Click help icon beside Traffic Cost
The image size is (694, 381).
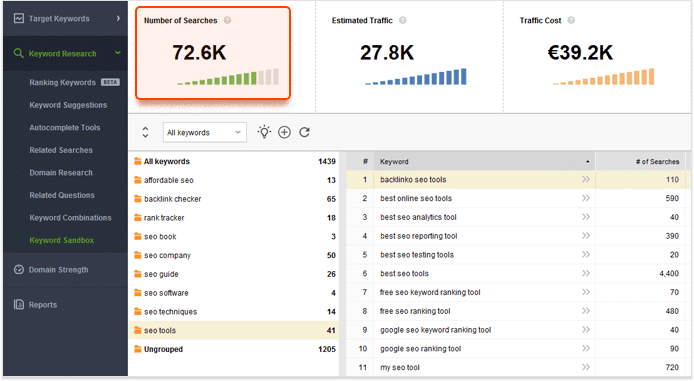571,20
